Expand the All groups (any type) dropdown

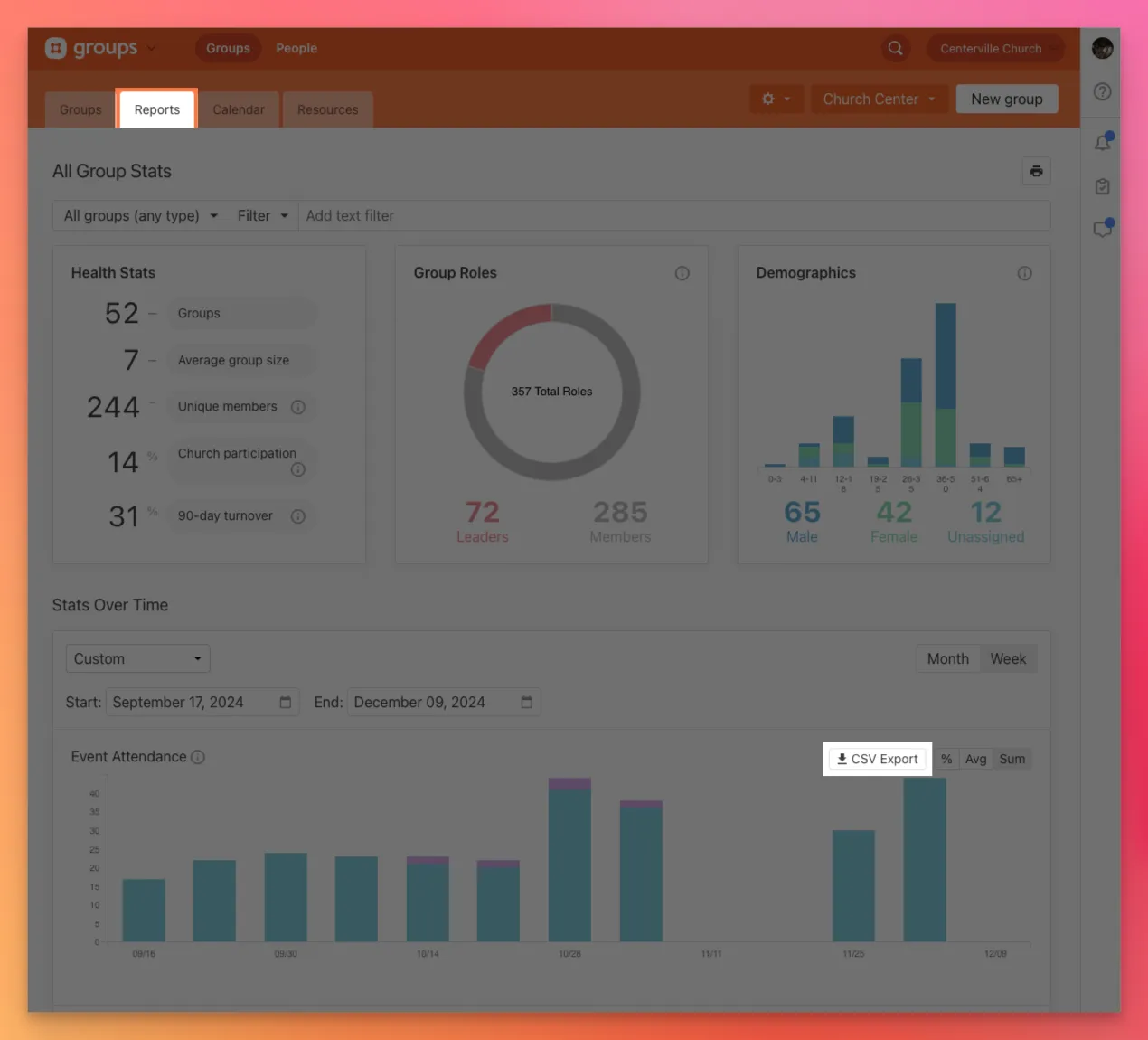tap(141, 215)
